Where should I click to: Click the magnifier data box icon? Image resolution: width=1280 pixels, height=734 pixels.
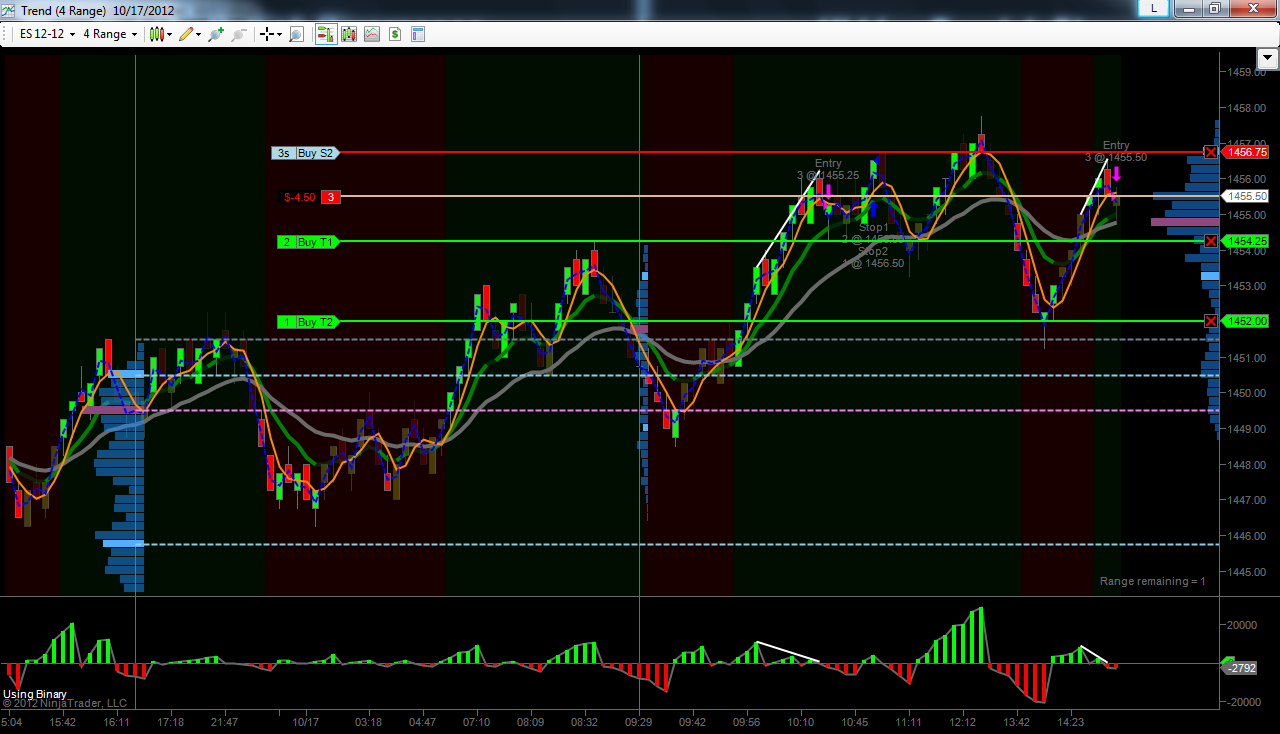point(296,34)
